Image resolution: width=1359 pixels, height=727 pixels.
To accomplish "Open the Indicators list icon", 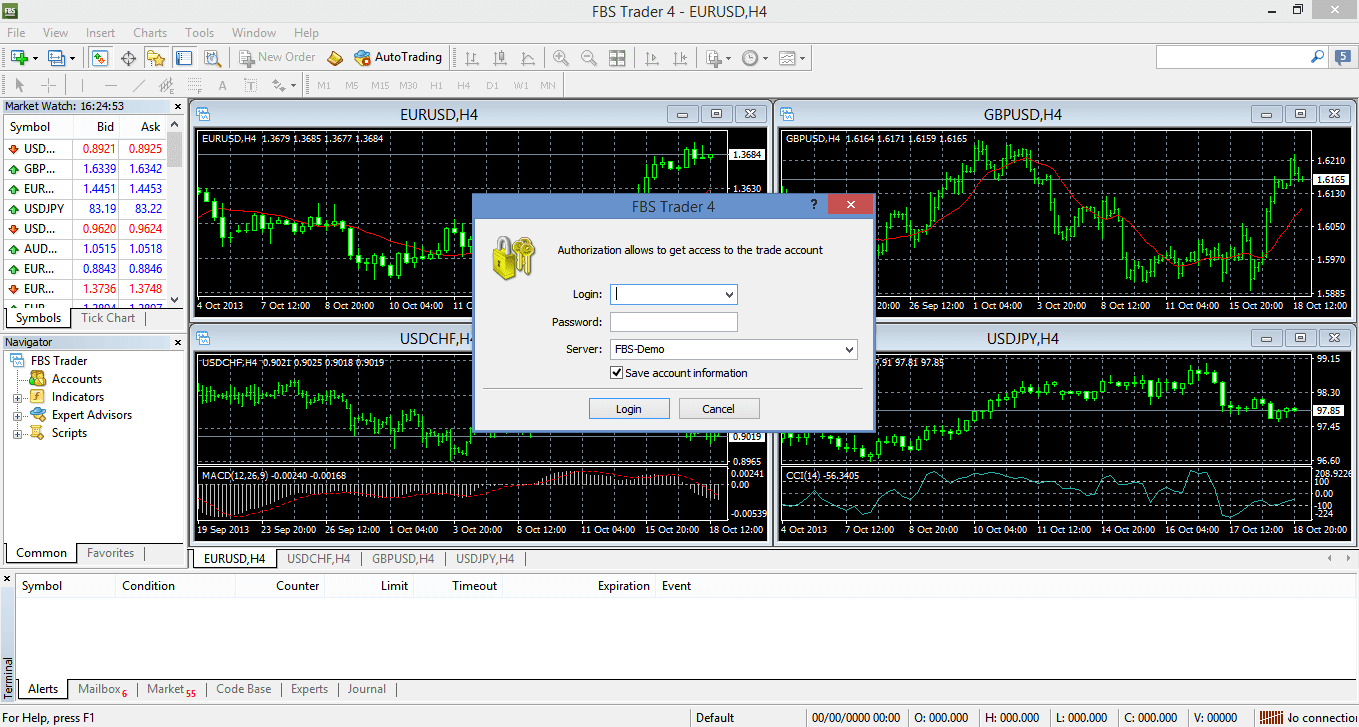I will click(x=712, y=57).
